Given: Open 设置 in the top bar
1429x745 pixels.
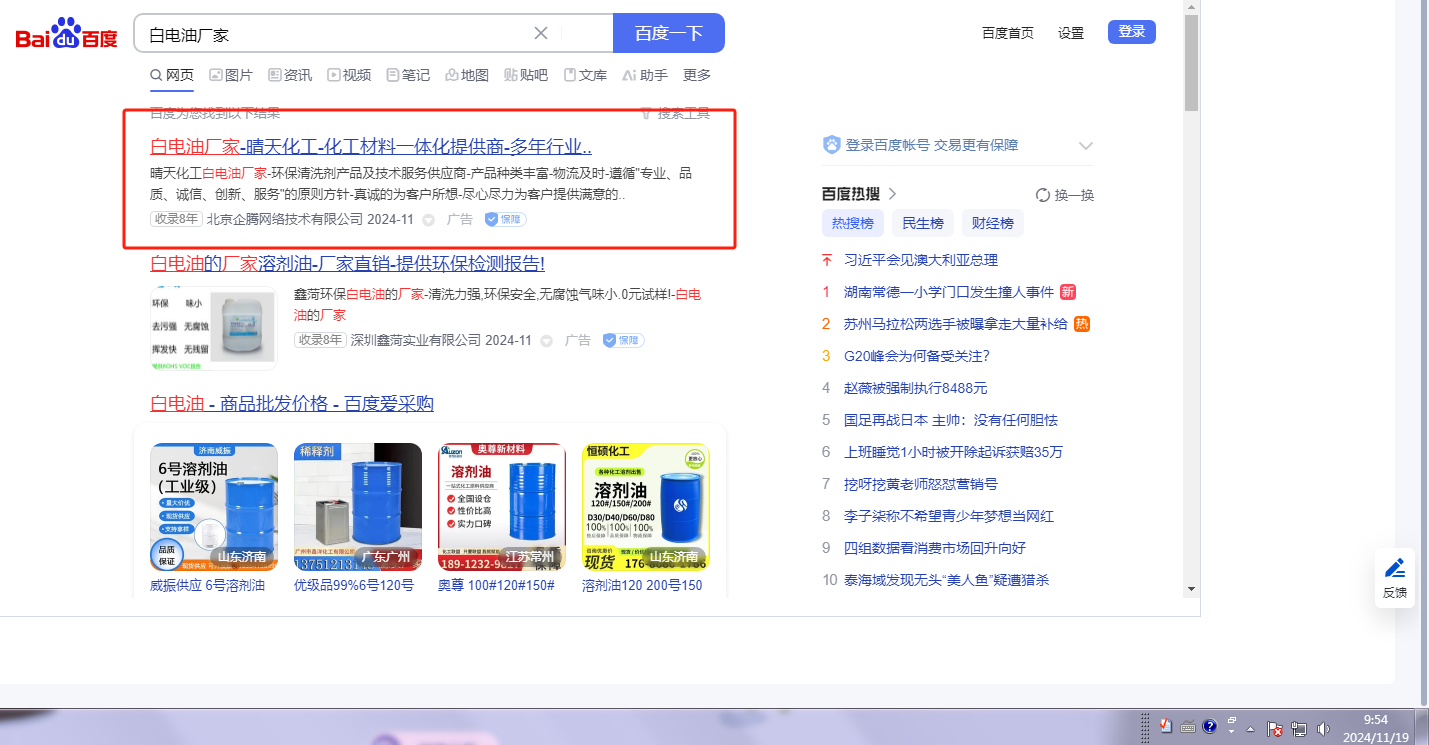Looking at the screenshot, I should [1071, 33].
